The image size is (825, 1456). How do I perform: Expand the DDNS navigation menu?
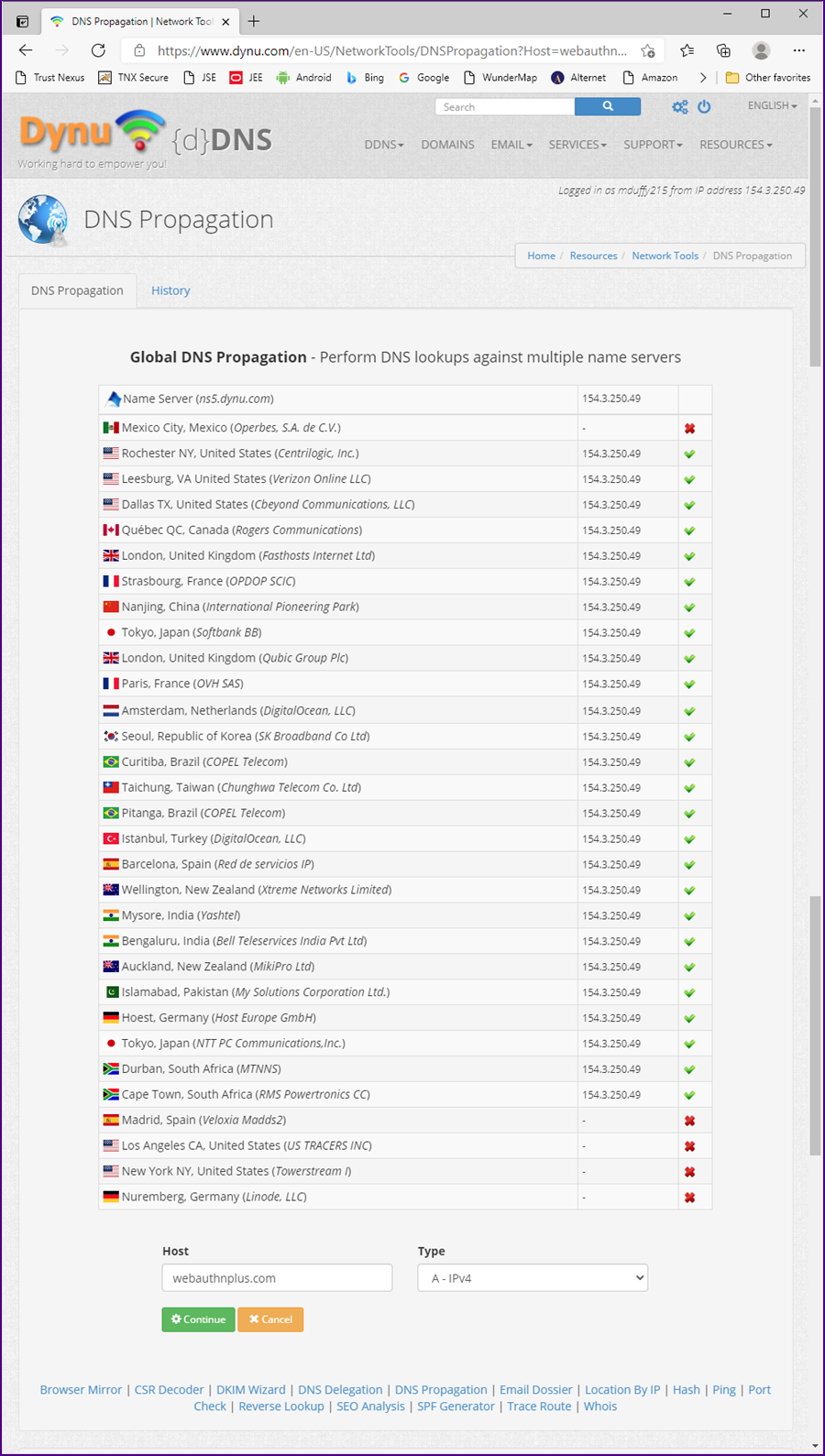[x=383, y=145]
